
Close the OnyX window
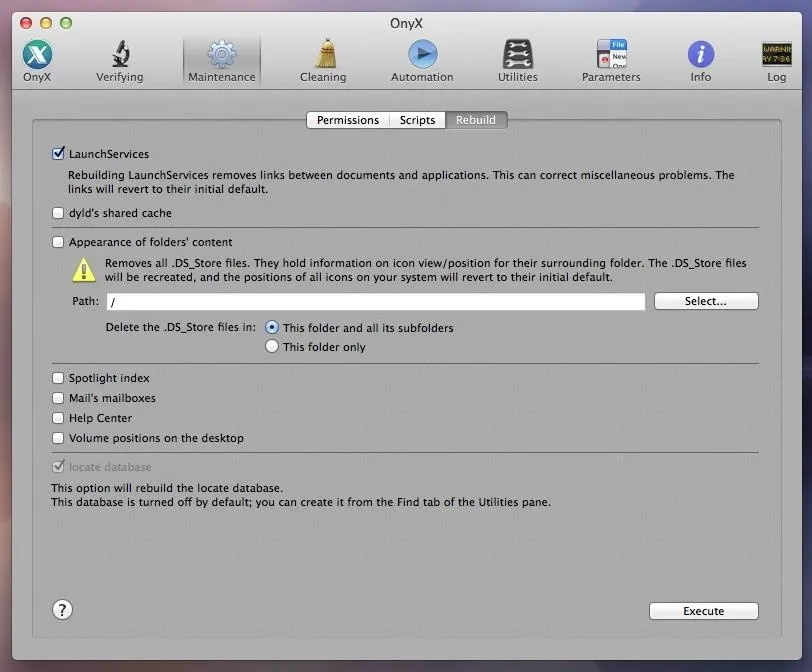click(x=26, y=23)
